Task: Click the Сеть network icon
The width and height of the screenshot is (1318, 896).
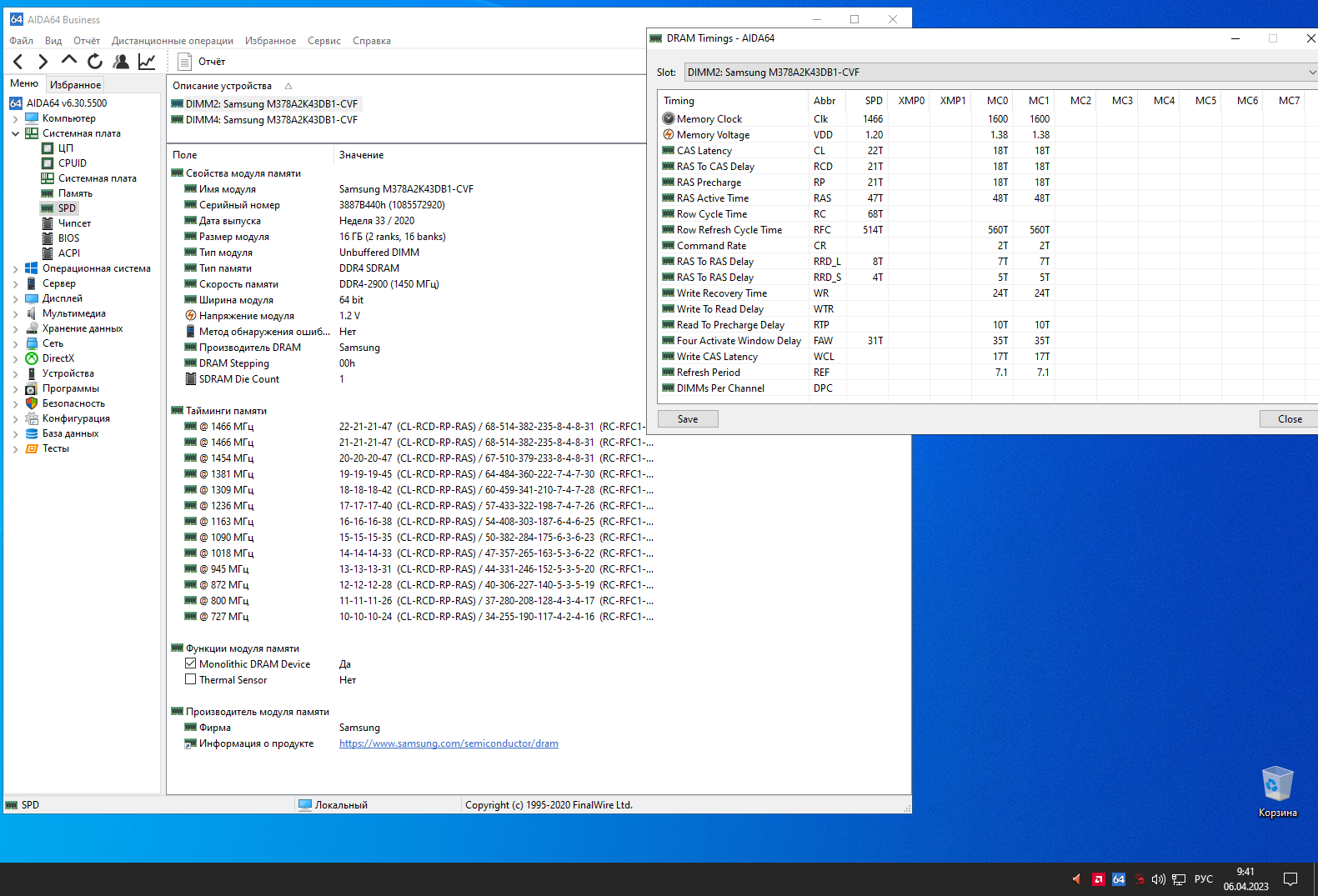Action: 32,343
